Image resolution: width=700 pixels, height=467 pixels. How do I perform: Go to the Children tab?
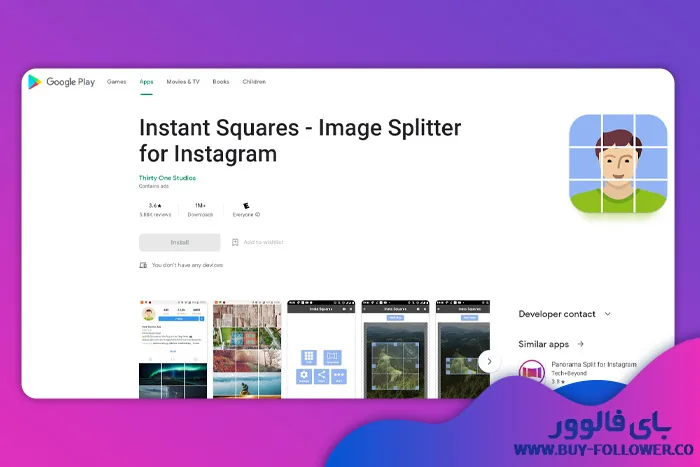(x=254, y=82)
